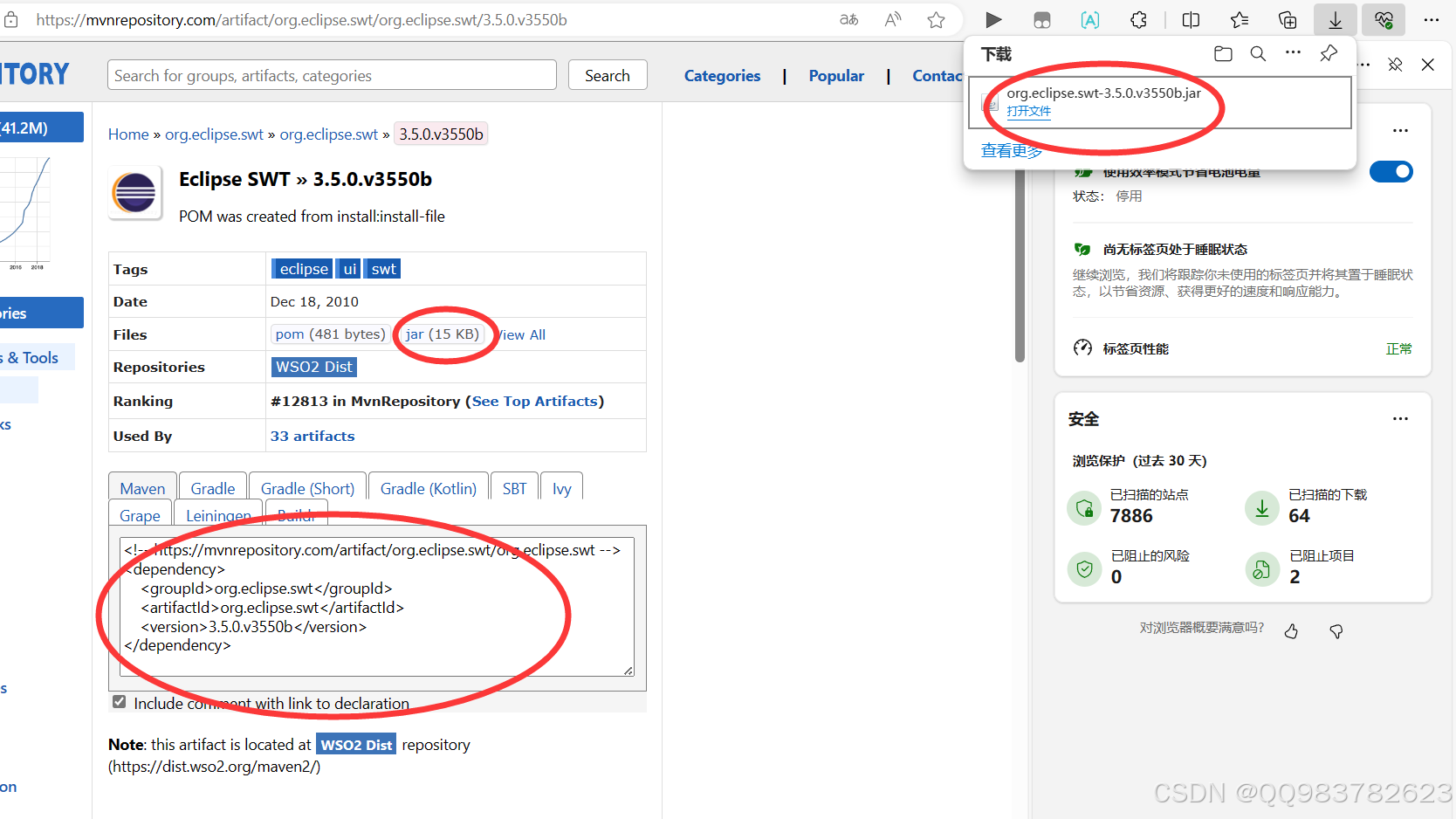1456x819 pixels.
Task: Click the 标签页性能 row
Action: pos(1242,348)
